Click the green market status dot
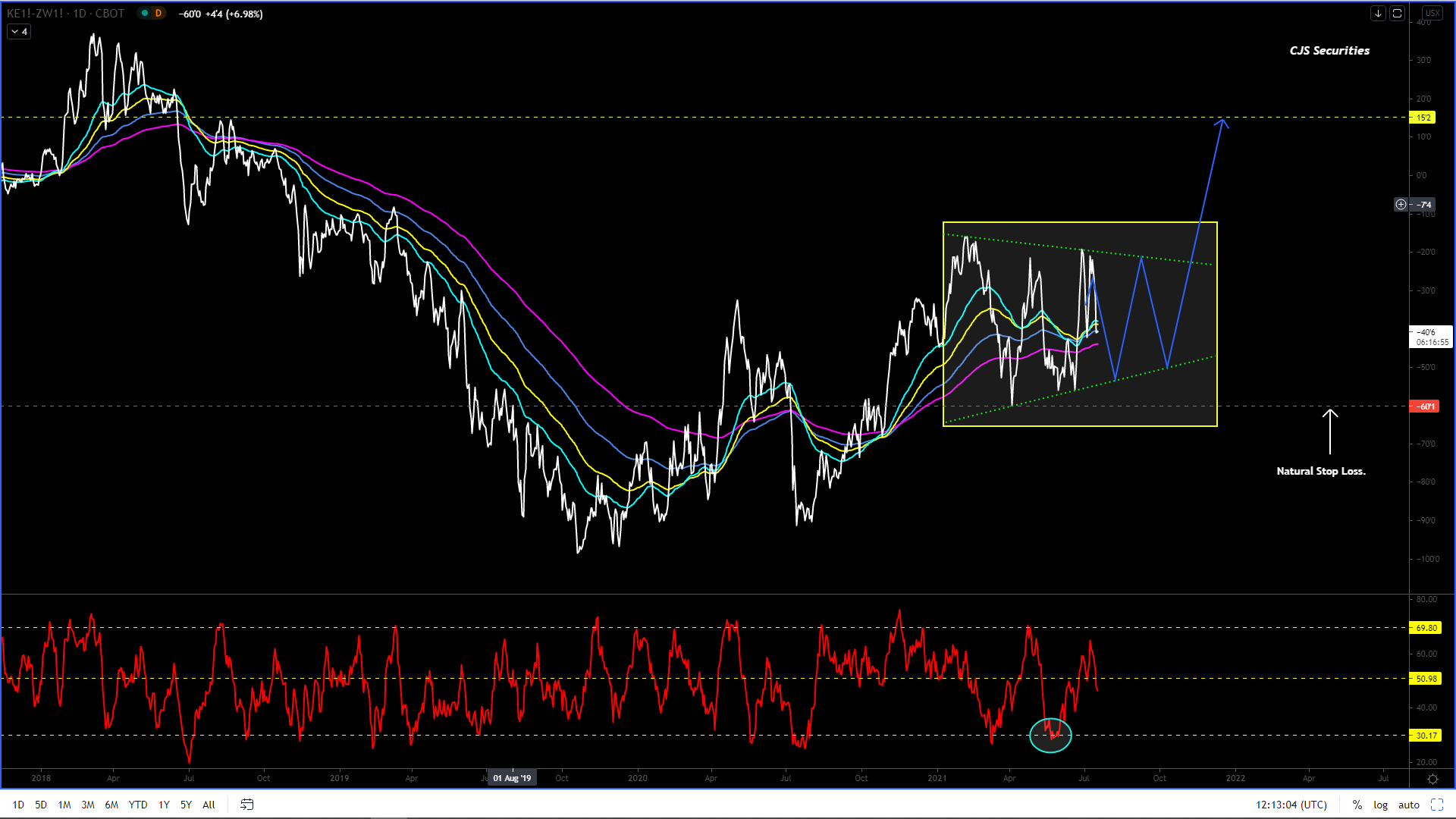 tap(145, 14)
